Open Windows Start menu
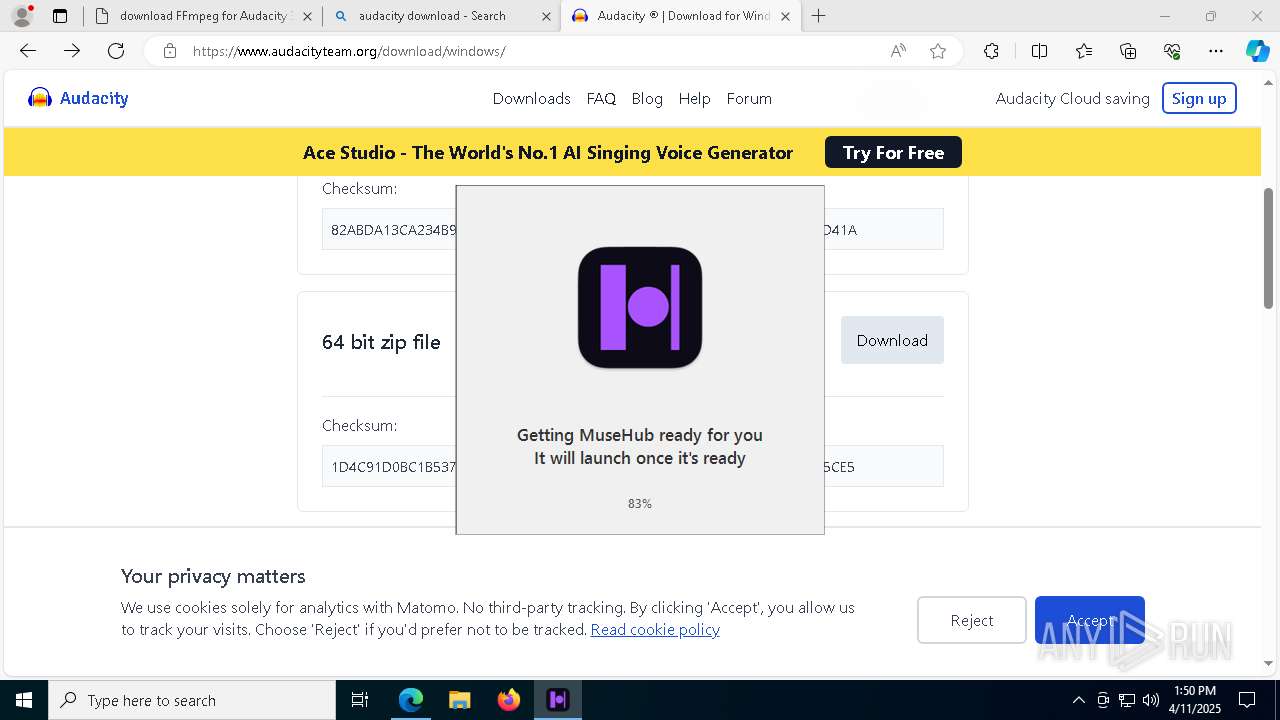 coord(24,700)
